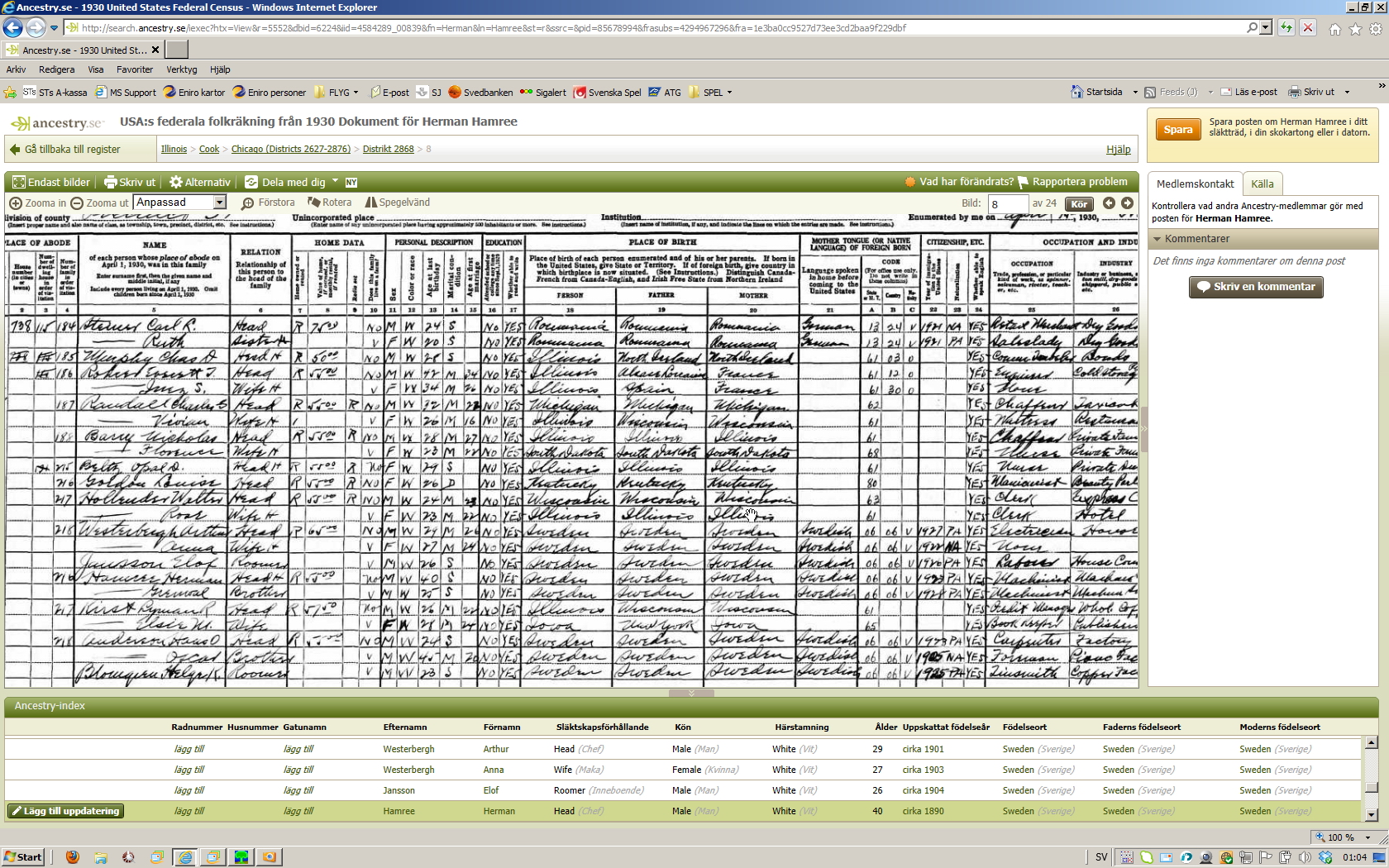Viewport: 1389px width, 868px height.
Task: Click the Zooma ut zoom-out icon
Action: (77, 203)
